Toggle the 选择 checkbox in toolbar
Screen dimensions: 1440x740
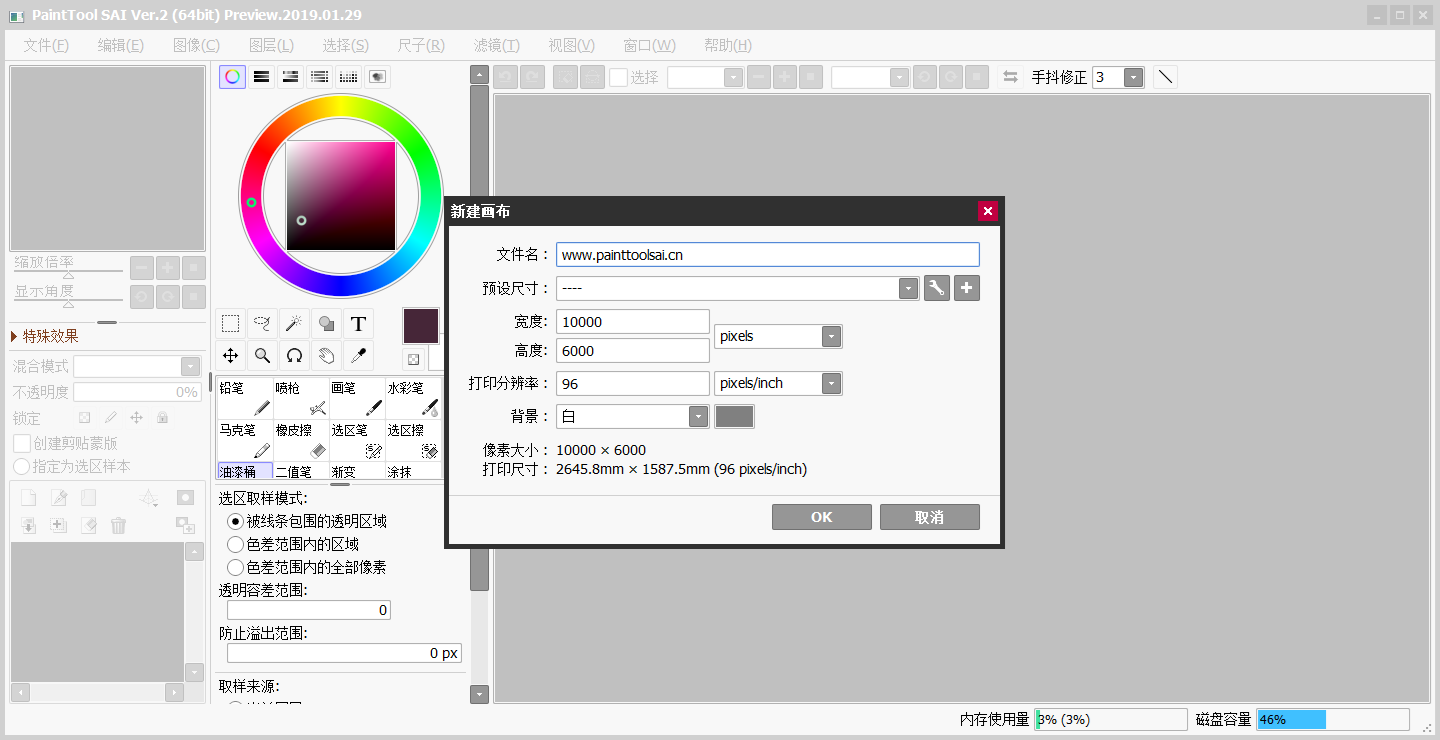tap(618, 77)
